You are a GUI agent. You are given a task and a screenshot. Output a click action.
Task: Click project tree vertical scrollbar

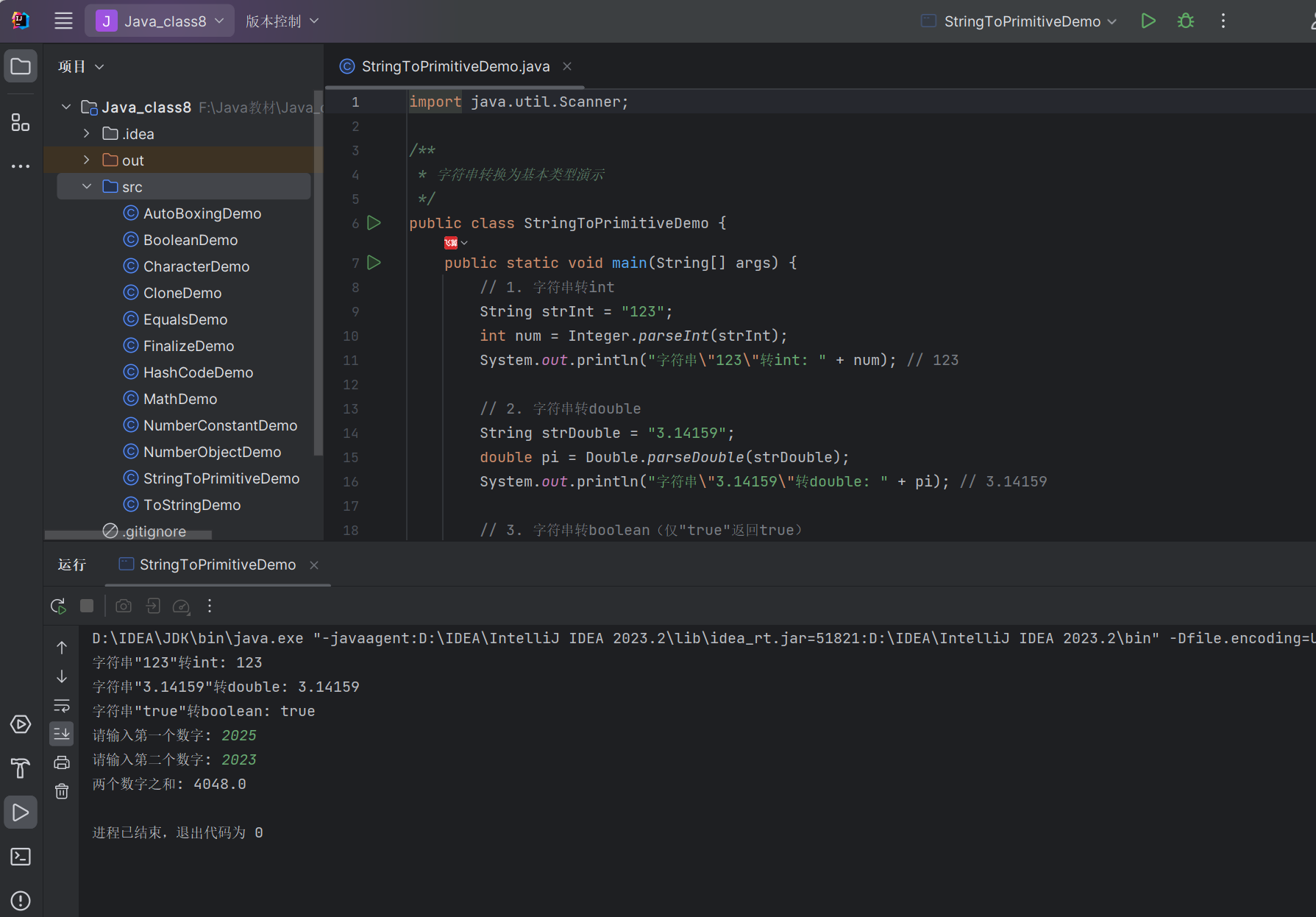(x=318, y=272)
